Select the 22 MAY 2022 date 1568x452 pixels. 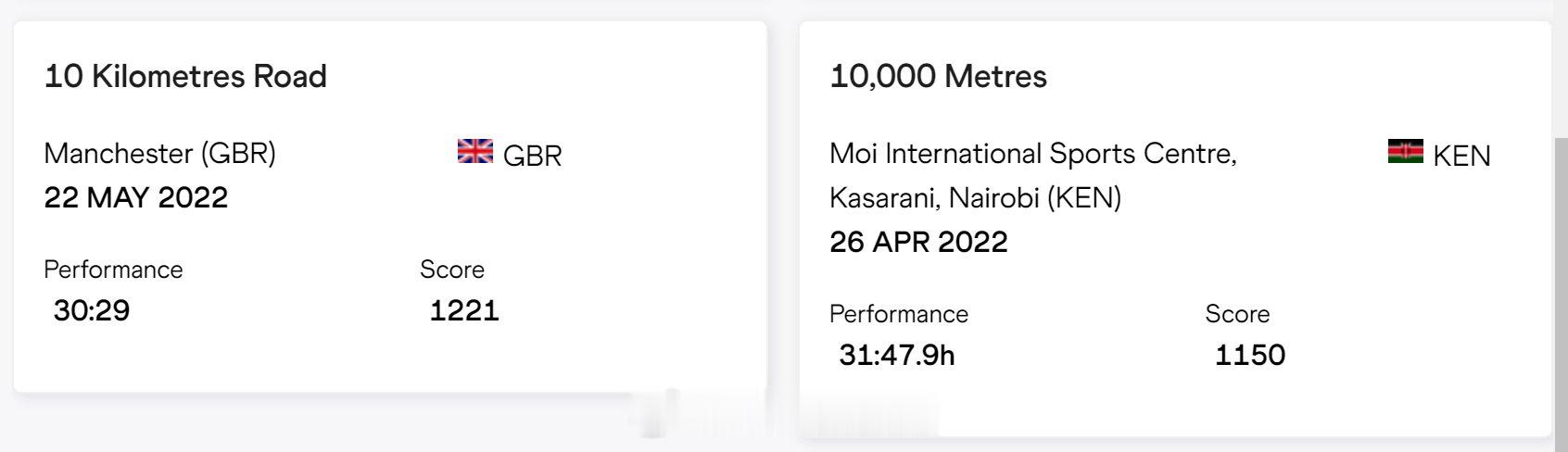(135, 197)
